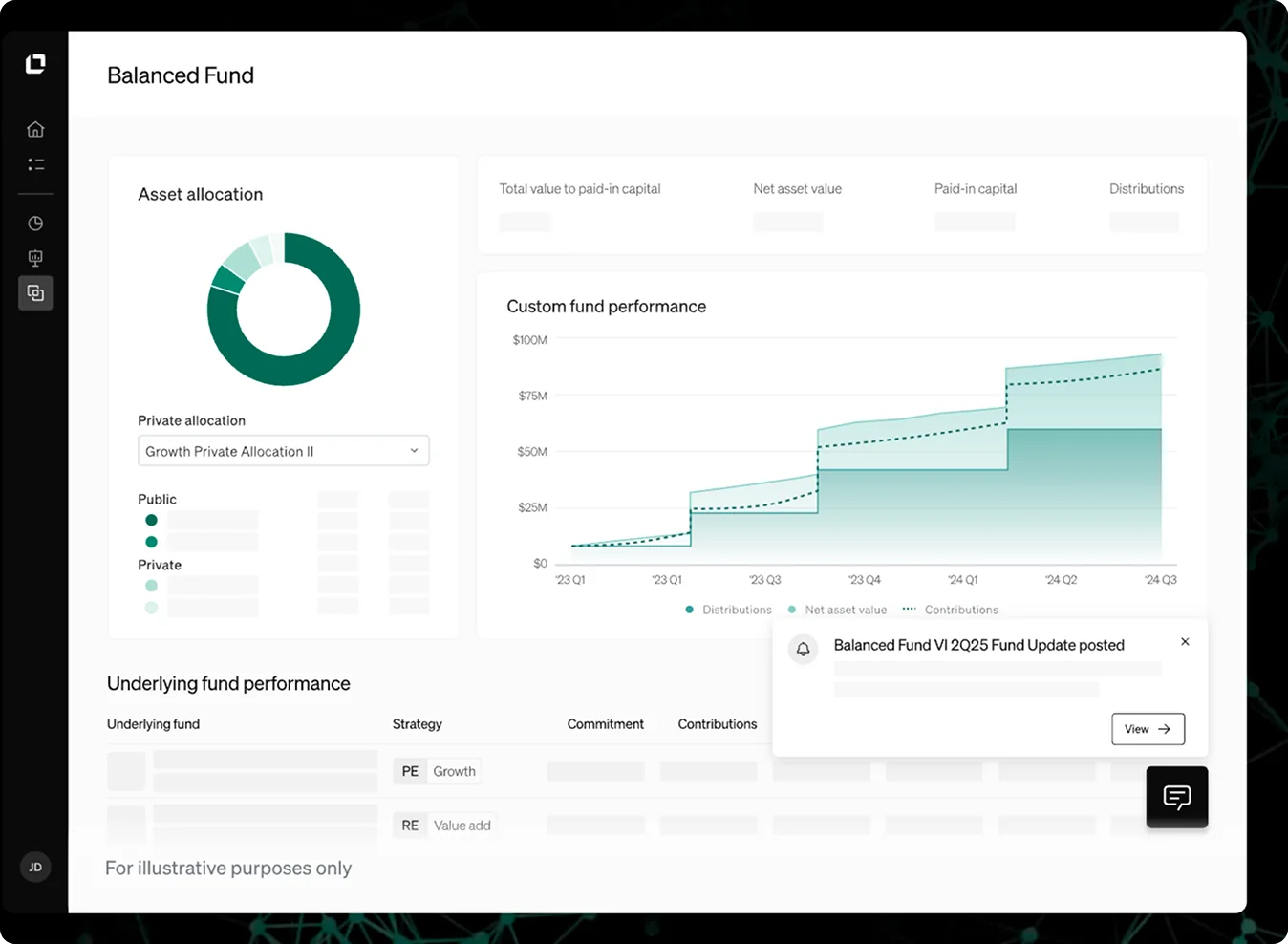Open the JD user avatar
This screenshot has width=1288, height=944.
35,868
